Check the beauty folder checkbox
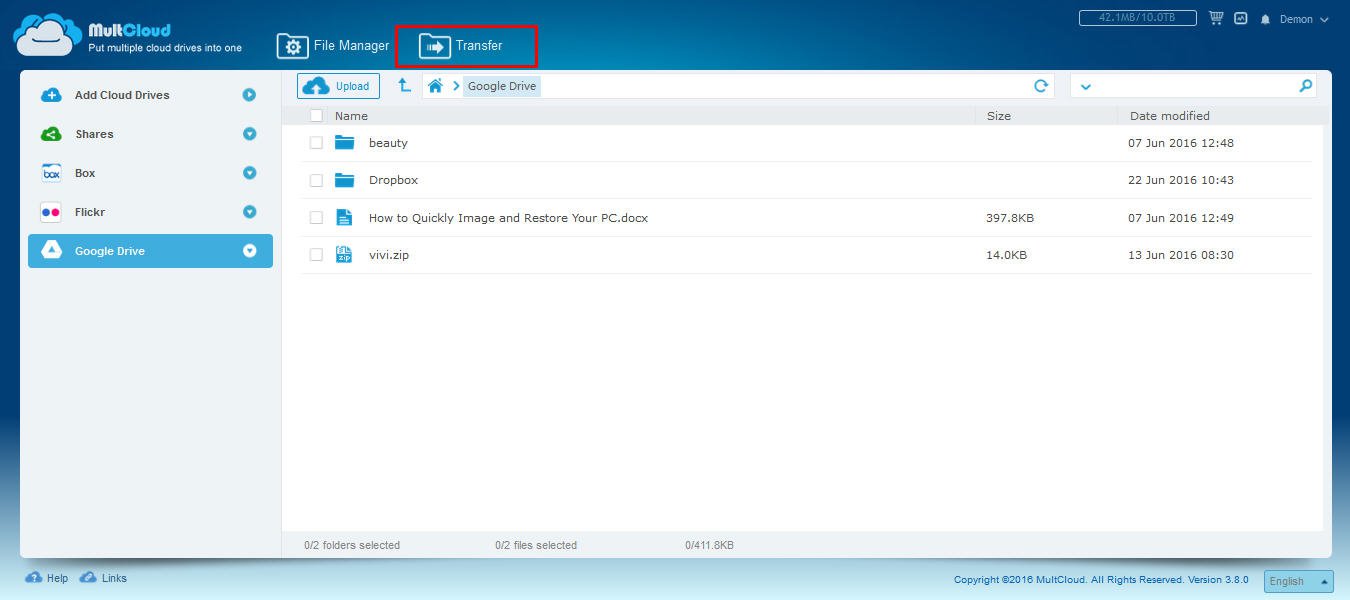Image resolution: width=1350 pixels, height=600 pixels. tap(316, 143)
